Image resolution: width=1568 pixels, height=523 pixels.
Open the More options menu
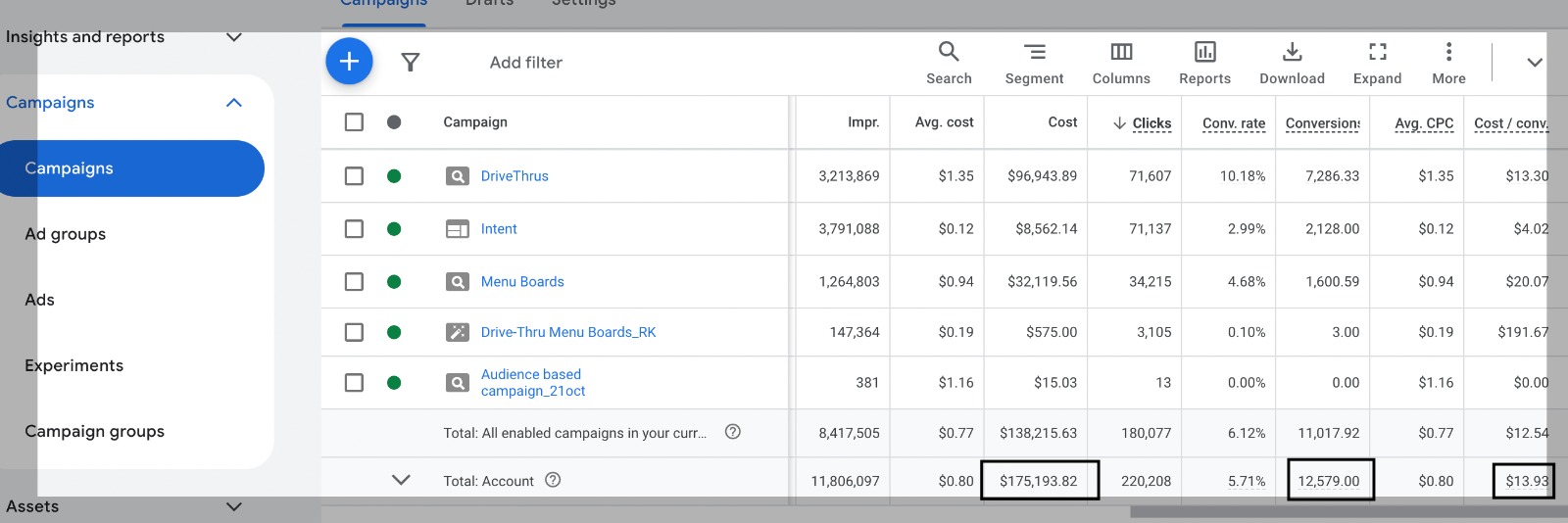click(x=1448, y=63)
